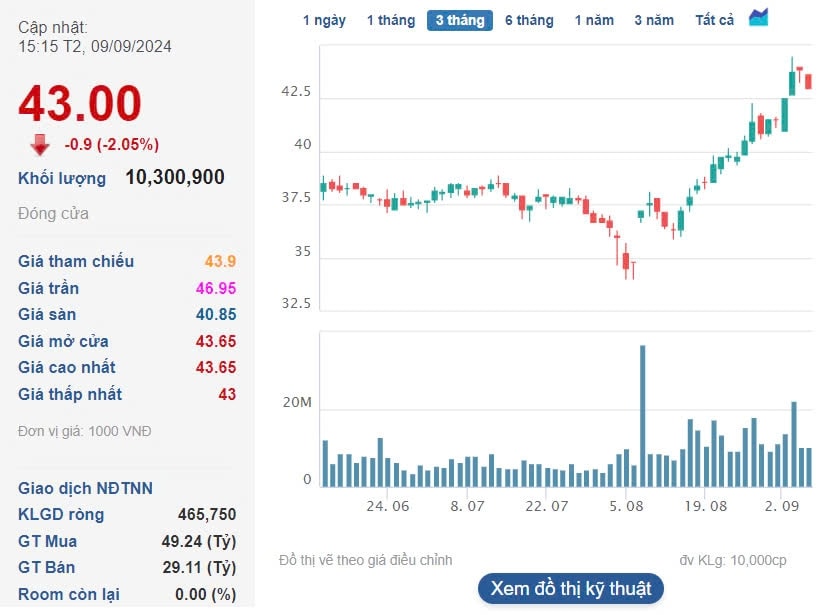The image size is (833, 615).
Task: Select the Tất cả timeframe
Action: point(715,20)
